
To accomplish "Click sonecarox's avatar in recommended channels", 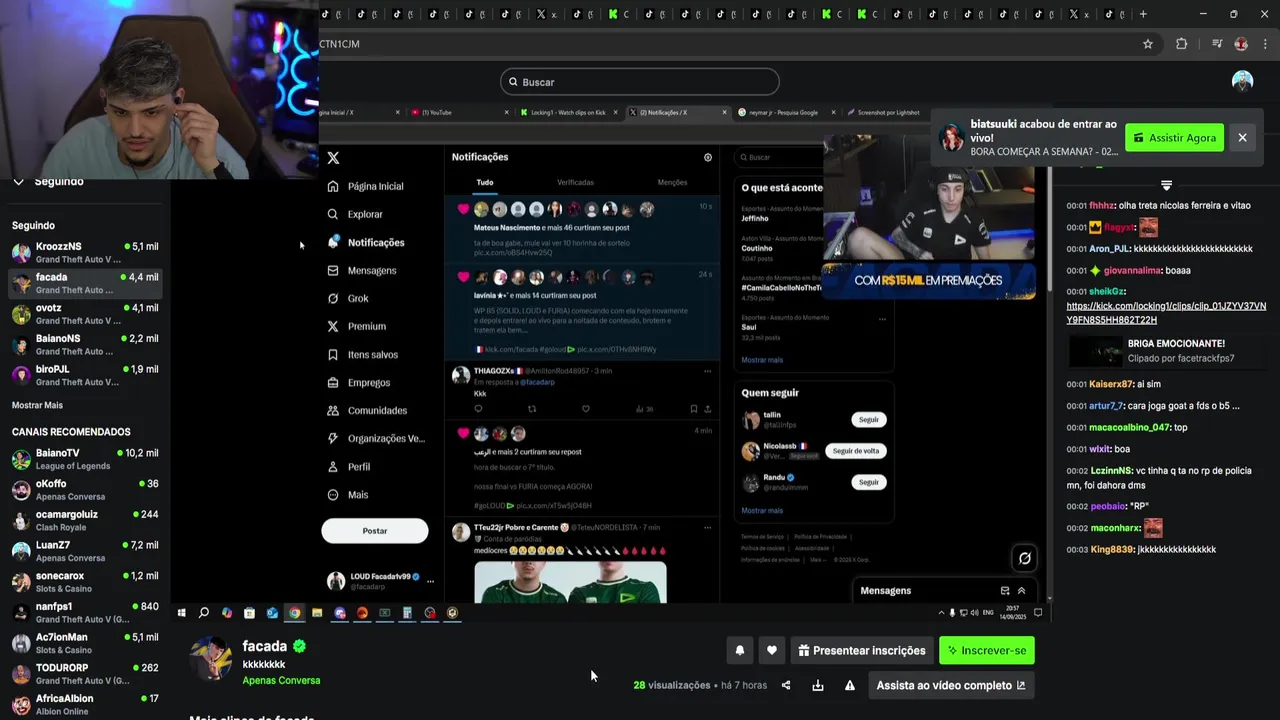I will (21, 582).
